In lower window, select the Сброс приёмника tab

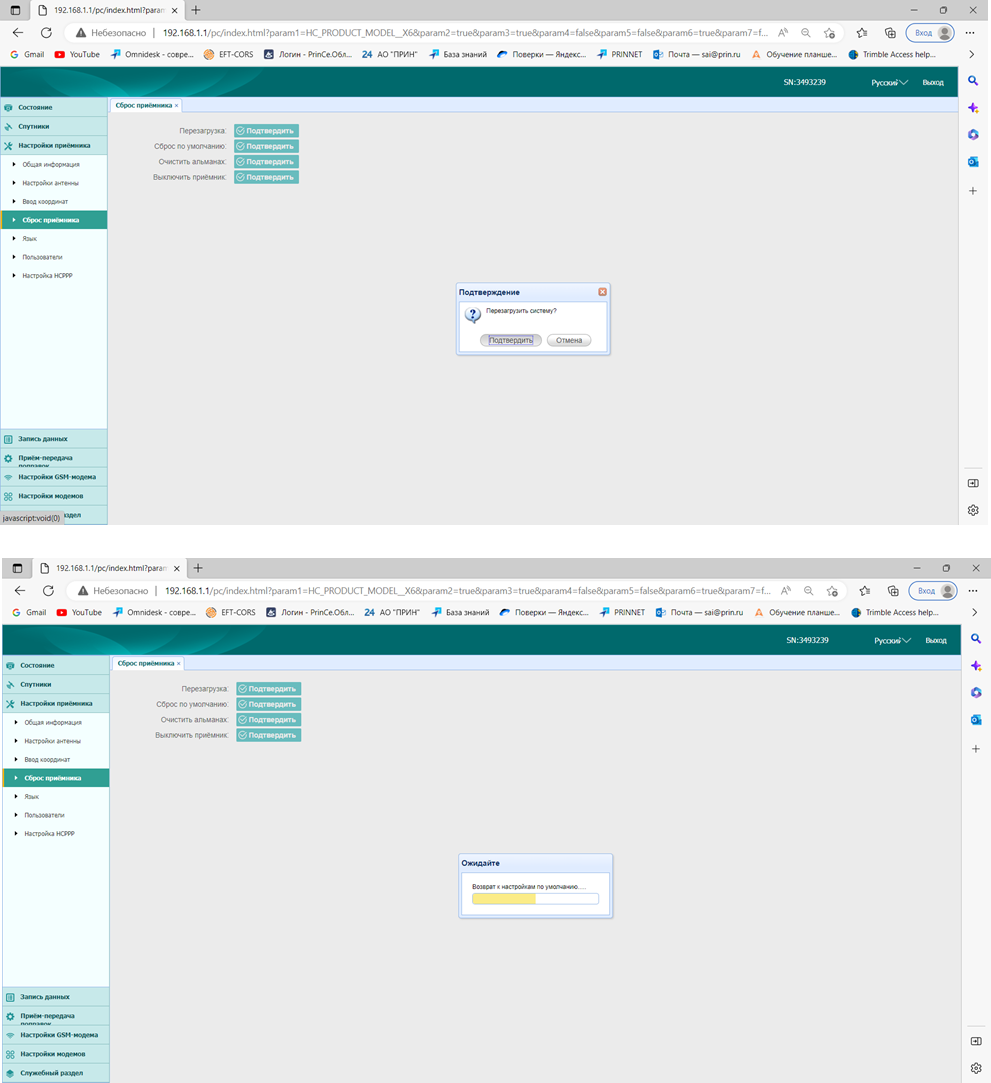[x=146, y=663]
